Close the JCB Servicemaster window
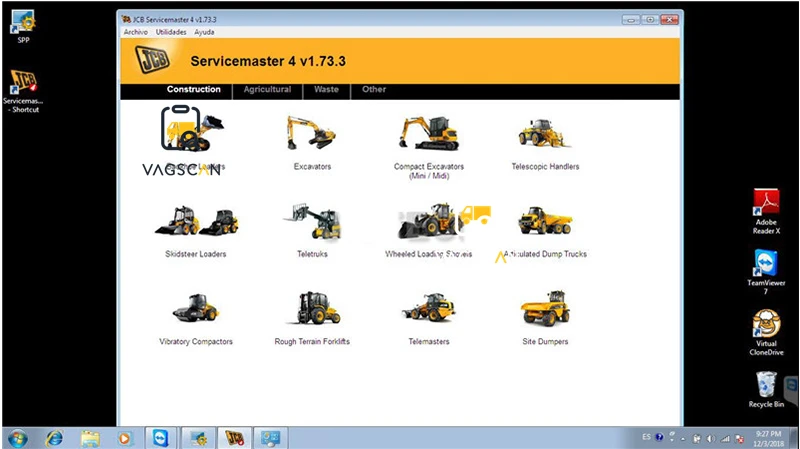Screen dimensions: 800x449 (669, 20)
